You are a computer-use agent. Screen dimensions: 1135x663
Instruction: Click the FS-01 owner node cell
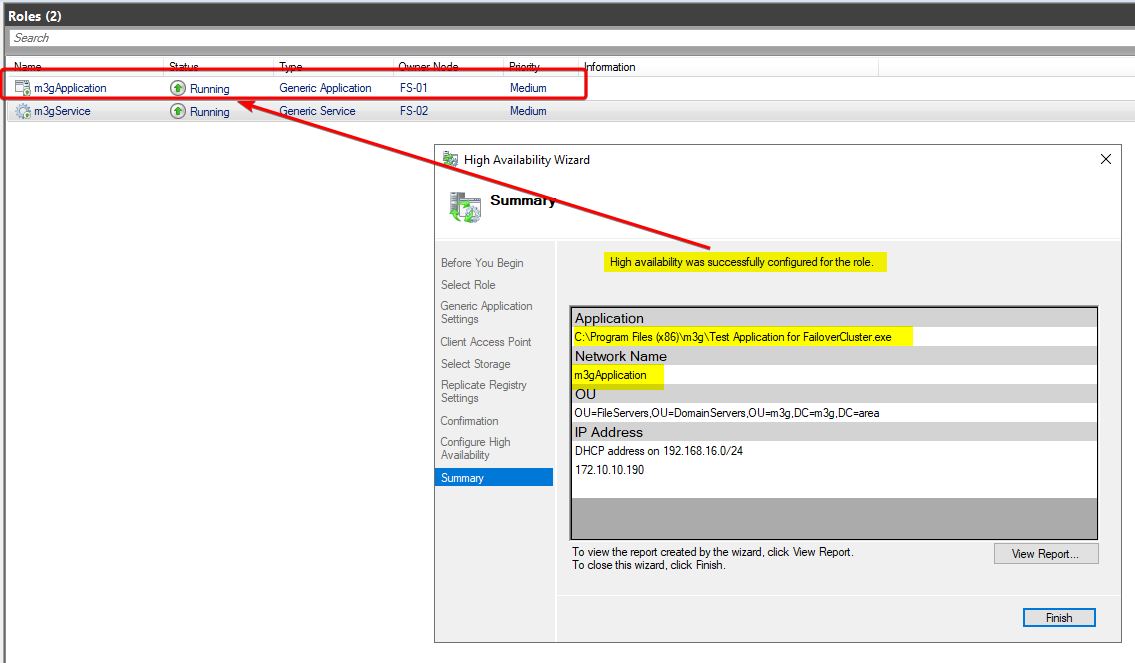tap(413, 88)
